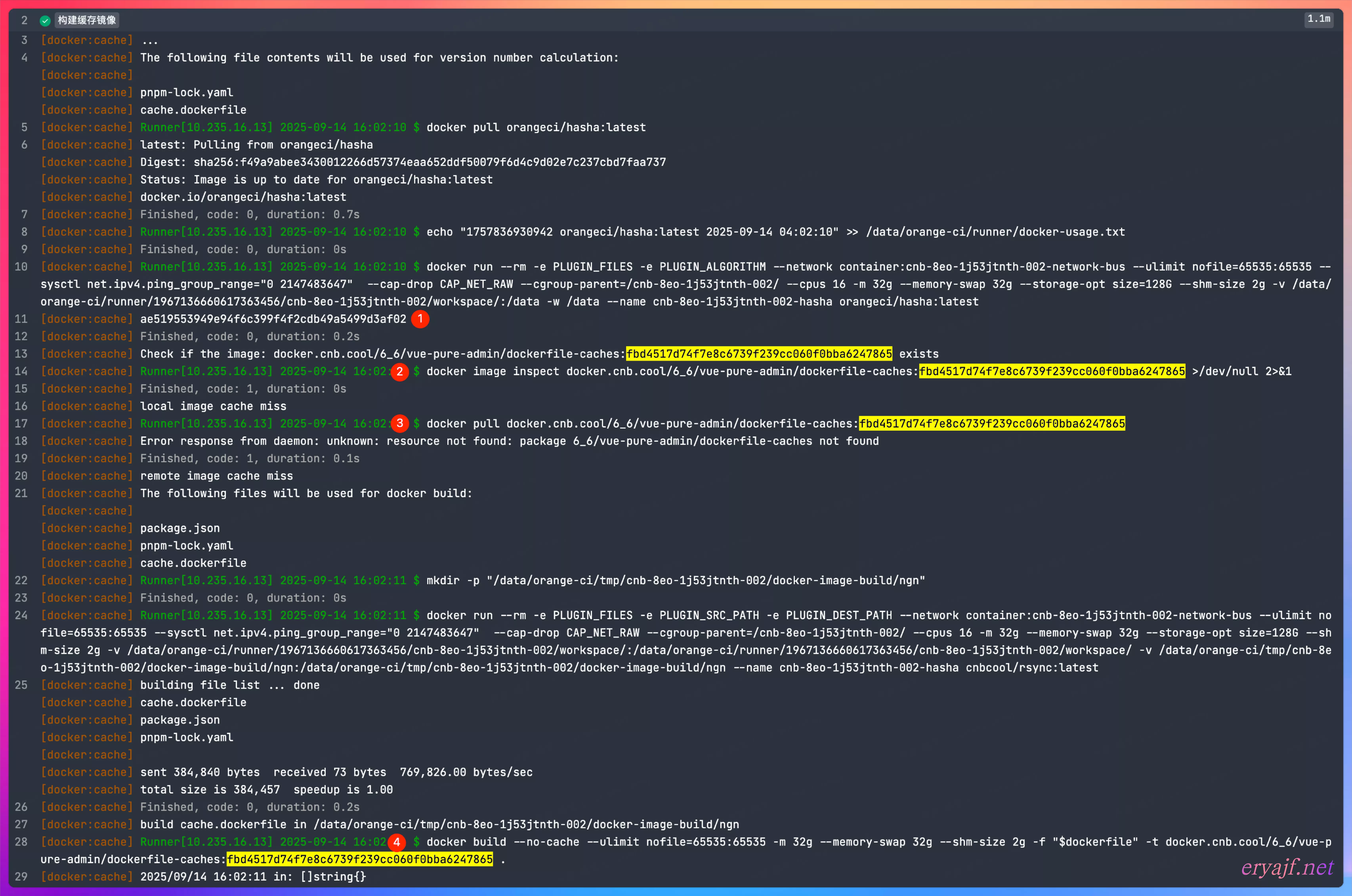Click hash 'ae519553949e94f6c399f4f2cdb49a5499d3af02'
This screenshot has width=1352, height=896.
point(273,319)
